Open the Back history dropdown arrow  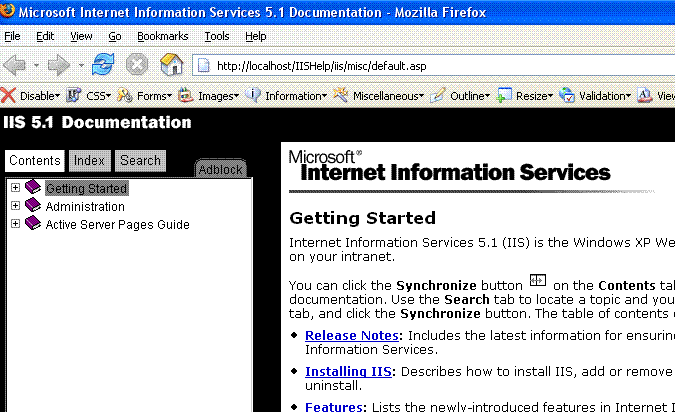click(37, 65)
